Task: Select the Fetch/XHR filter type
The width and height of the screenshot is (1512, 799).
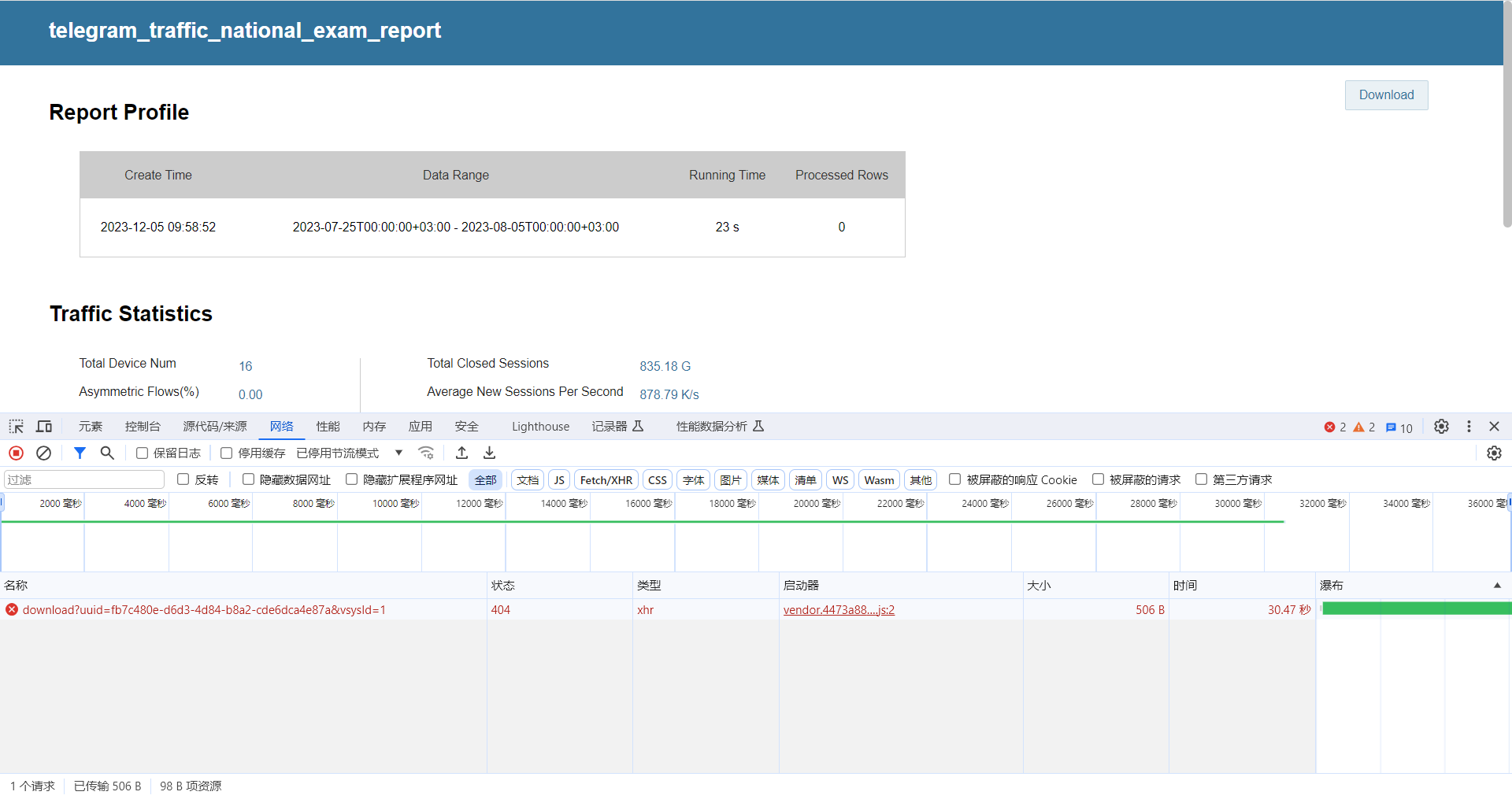Action: click(606, 480)
